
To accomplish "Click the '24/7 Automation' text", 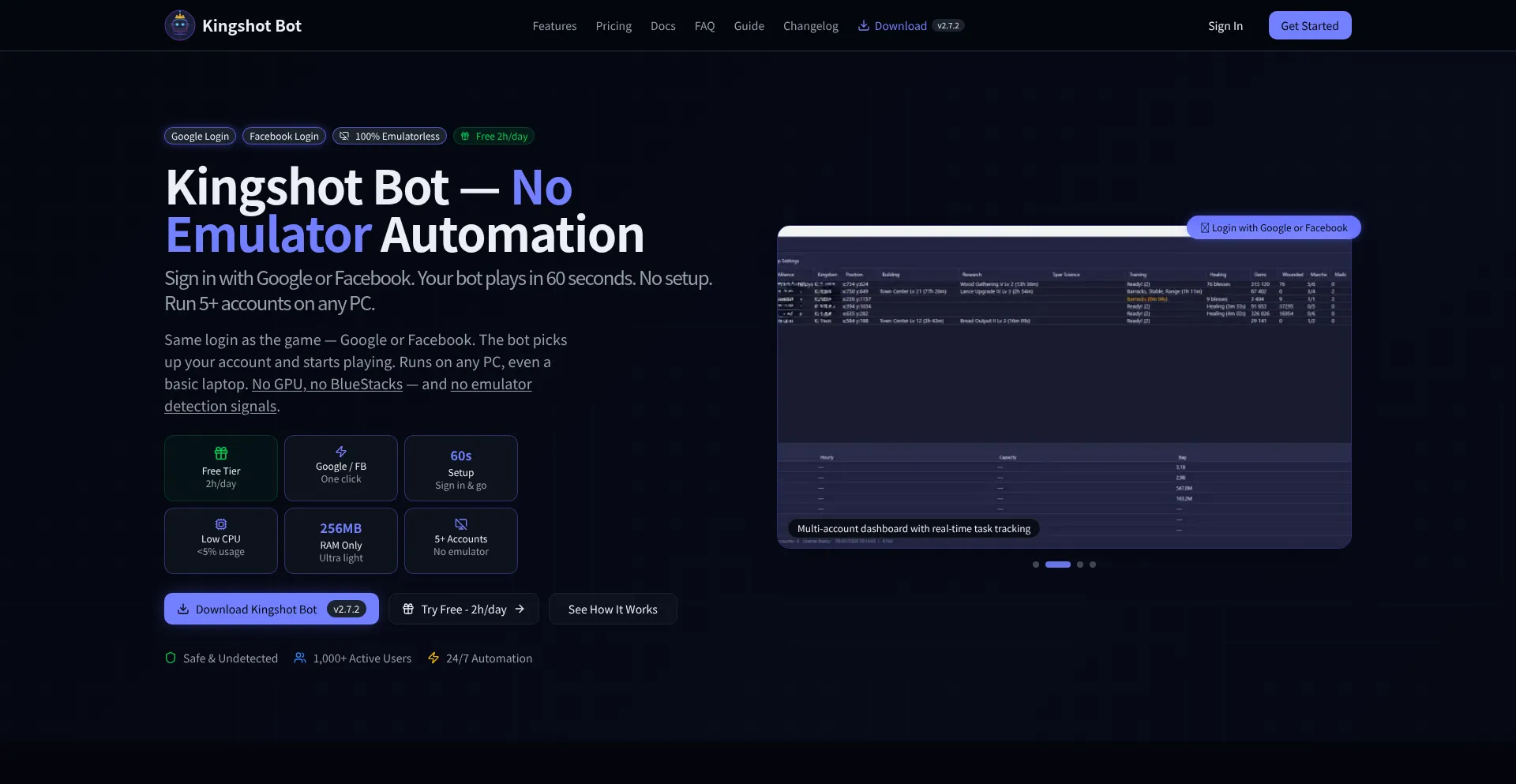I will pyautogui.click(x=489, y=658).
